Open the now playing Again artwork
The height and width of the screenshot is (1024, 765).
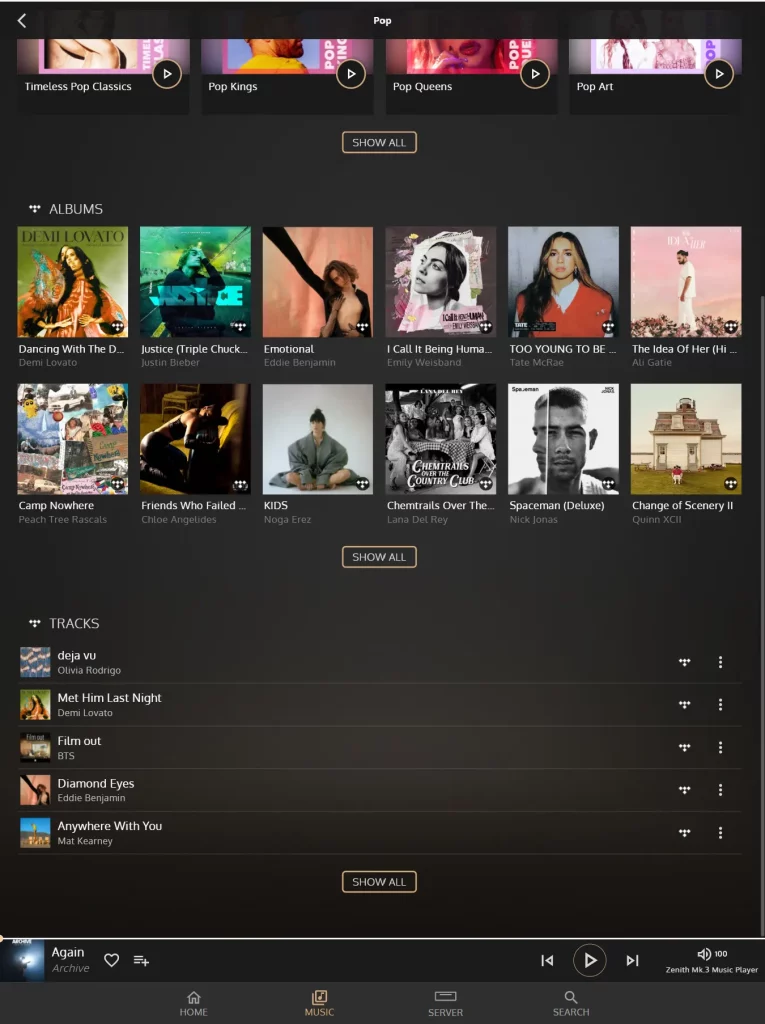pos(22,960)
